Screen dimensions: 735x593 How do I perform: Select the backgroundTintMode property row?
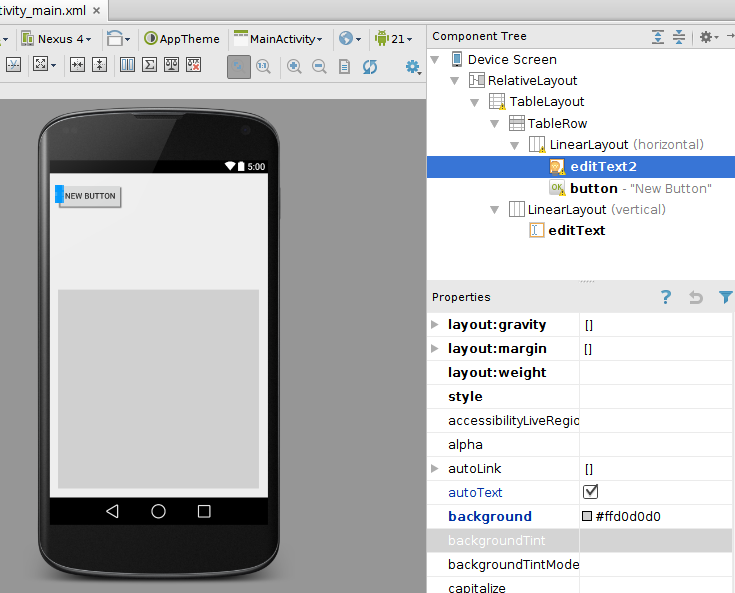click(x=579, y=564)
